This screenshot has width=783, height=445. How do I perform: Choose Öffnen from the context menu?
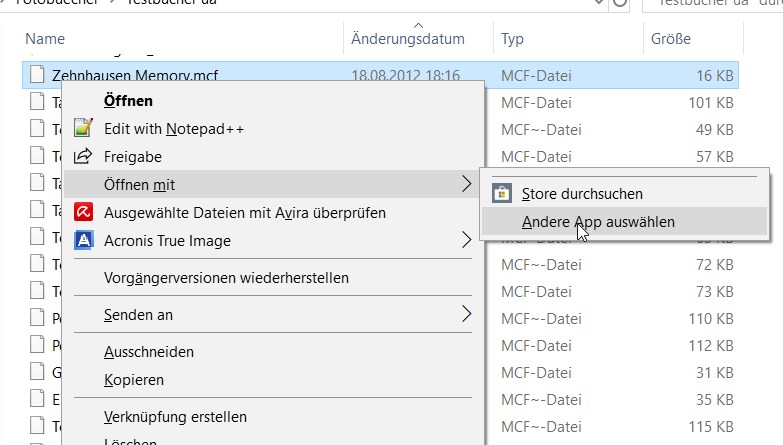coord(128,100)
